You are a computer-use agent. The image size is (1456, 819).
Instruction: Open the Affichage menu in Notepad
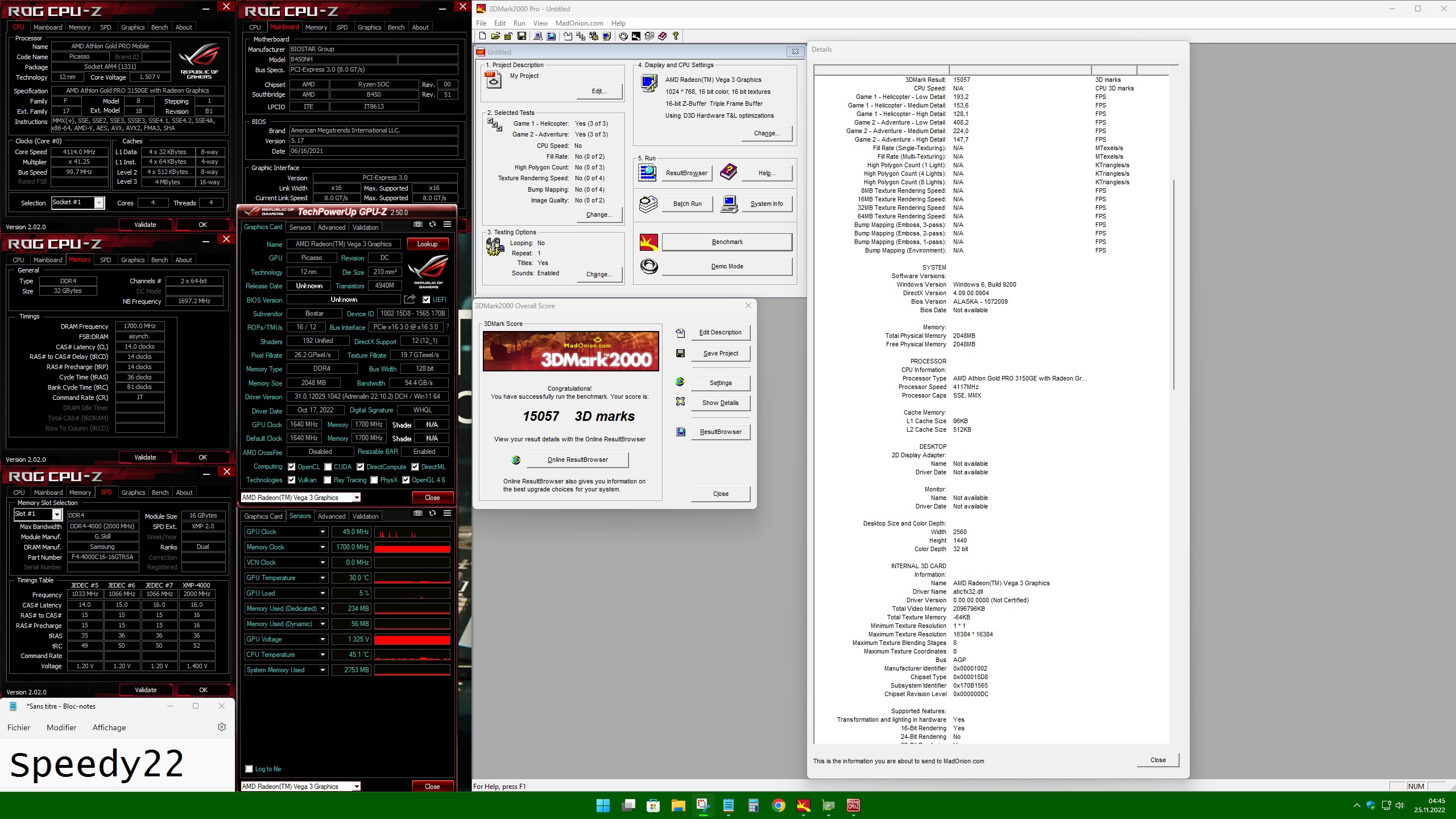click(109, 727)
